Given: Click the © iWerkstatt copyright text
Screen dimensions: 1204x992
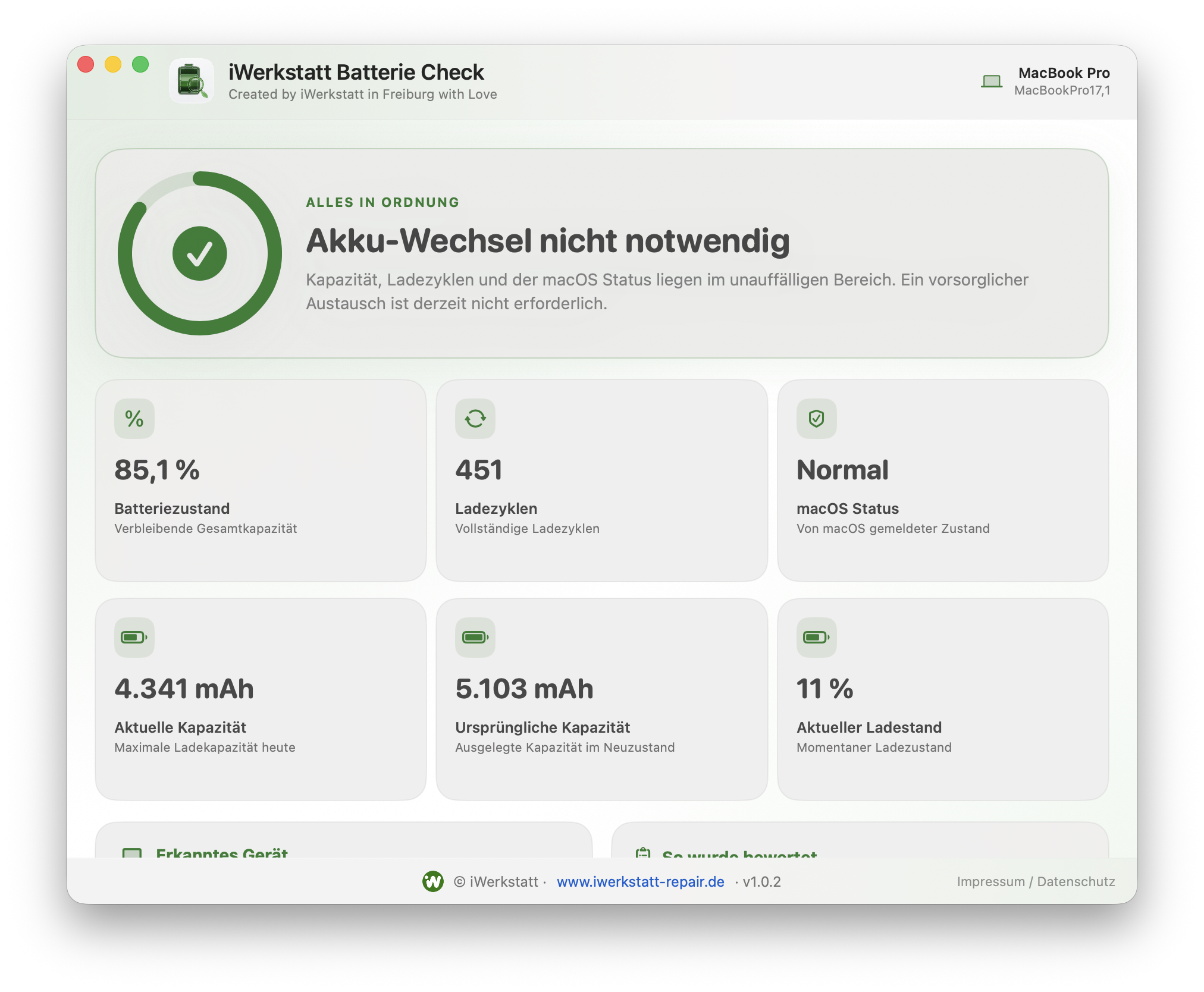Looking at the screenshot, I should pyautogui.click(x=496, y=881).
